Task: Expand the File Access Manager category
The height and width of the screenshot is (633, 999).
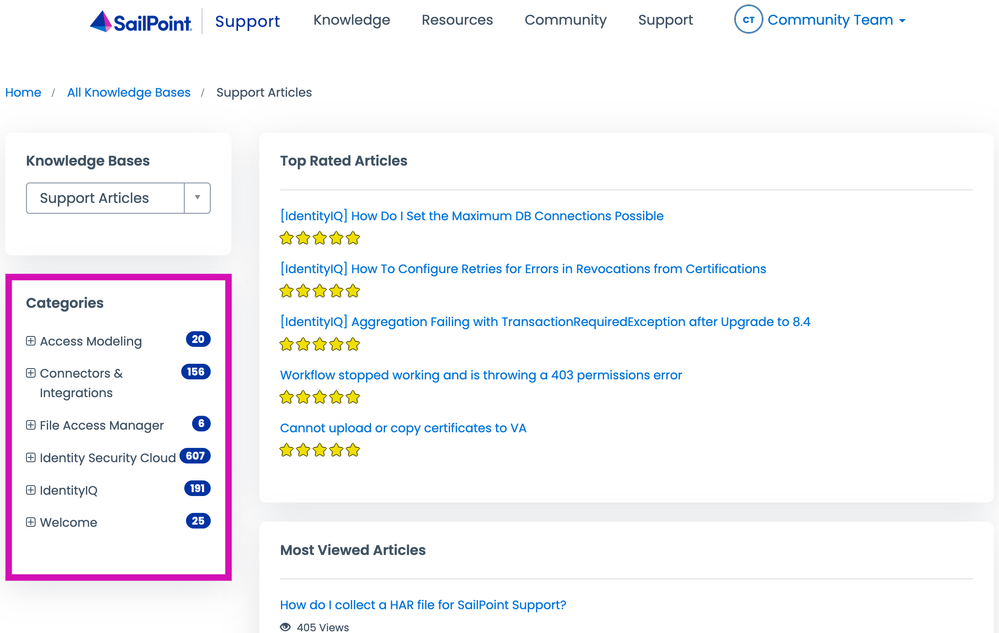Action: click(x=31, y=425)
